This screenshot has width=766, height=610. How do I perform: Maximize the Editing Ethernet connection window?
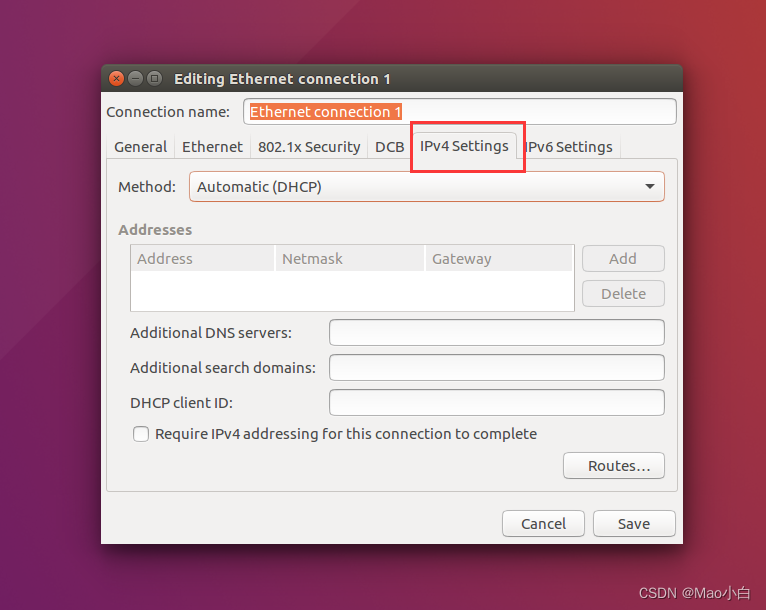pos(154,78)
